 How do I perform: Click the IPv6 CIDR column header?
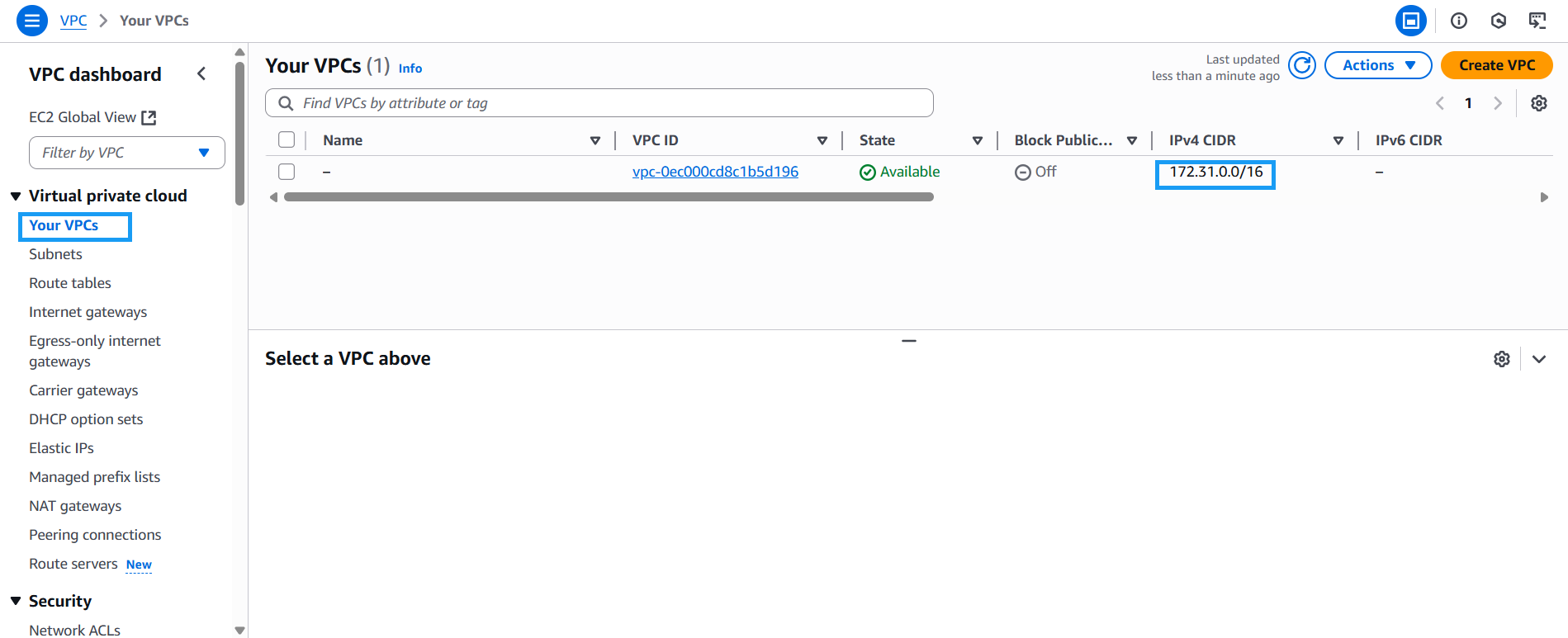[x=1409, y=140]
